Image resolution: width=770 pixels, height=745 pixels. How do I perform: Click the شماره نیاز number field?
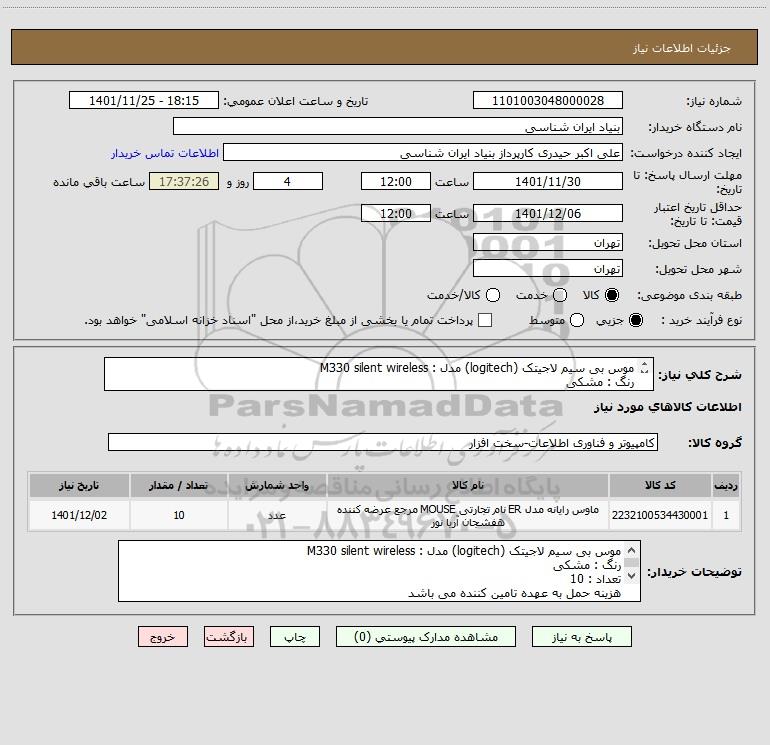click(548, 101)
